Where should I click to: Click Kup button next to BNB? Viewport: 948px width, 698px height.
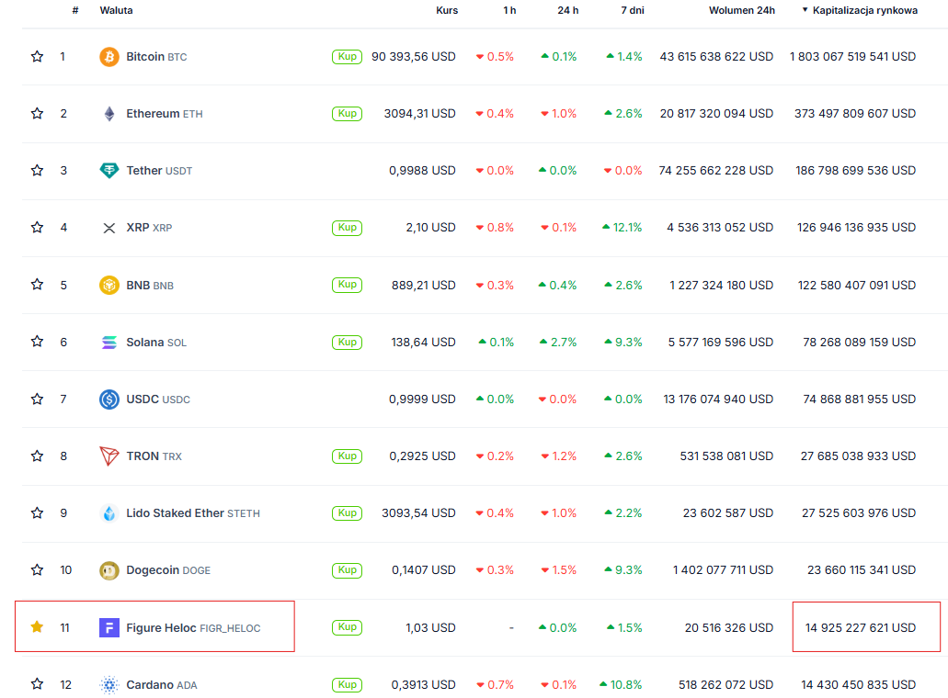pos(347,284)
